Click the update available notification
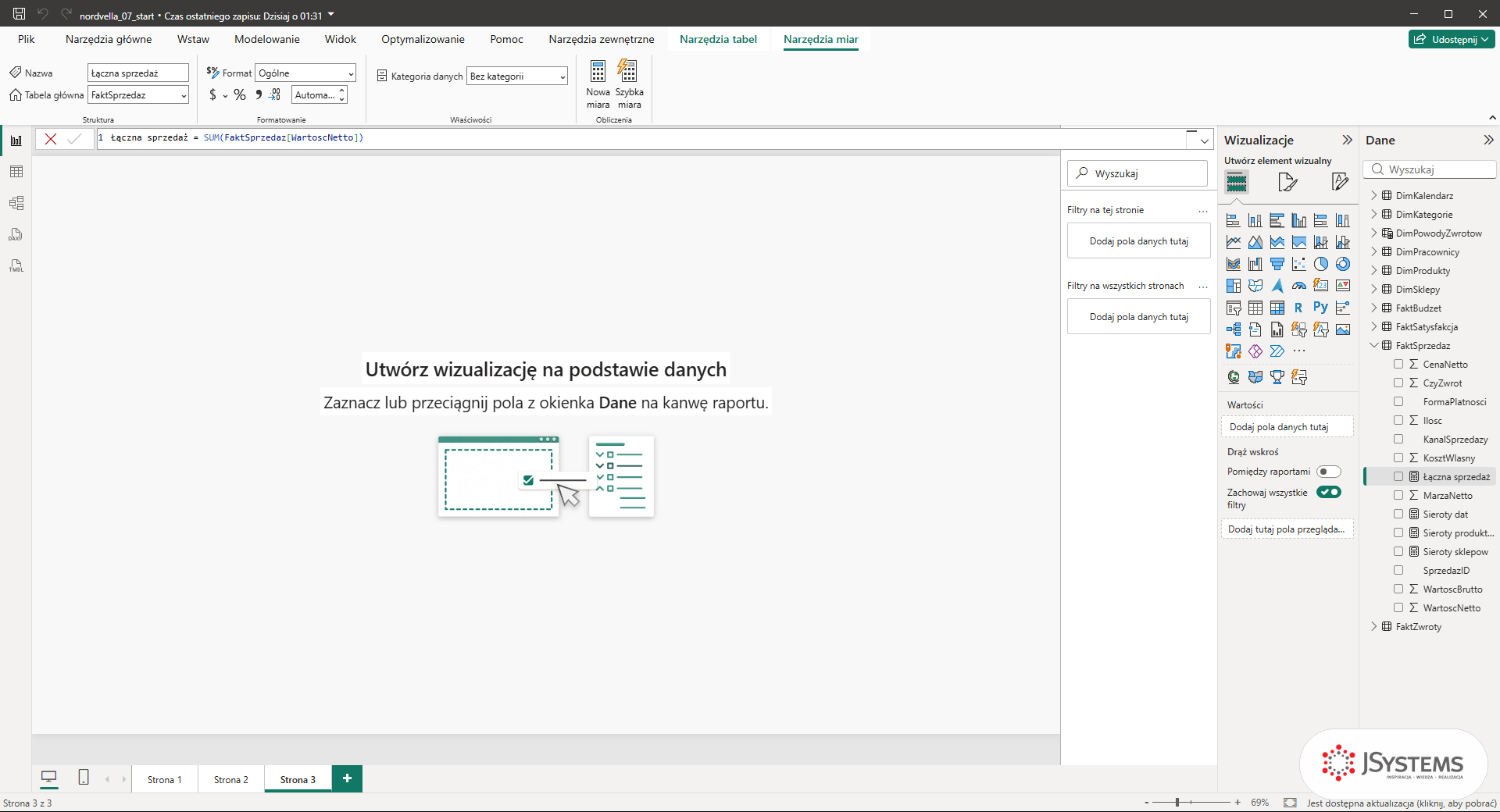Viewport: 1500px width, 812px height. [x=1402, y=803]
